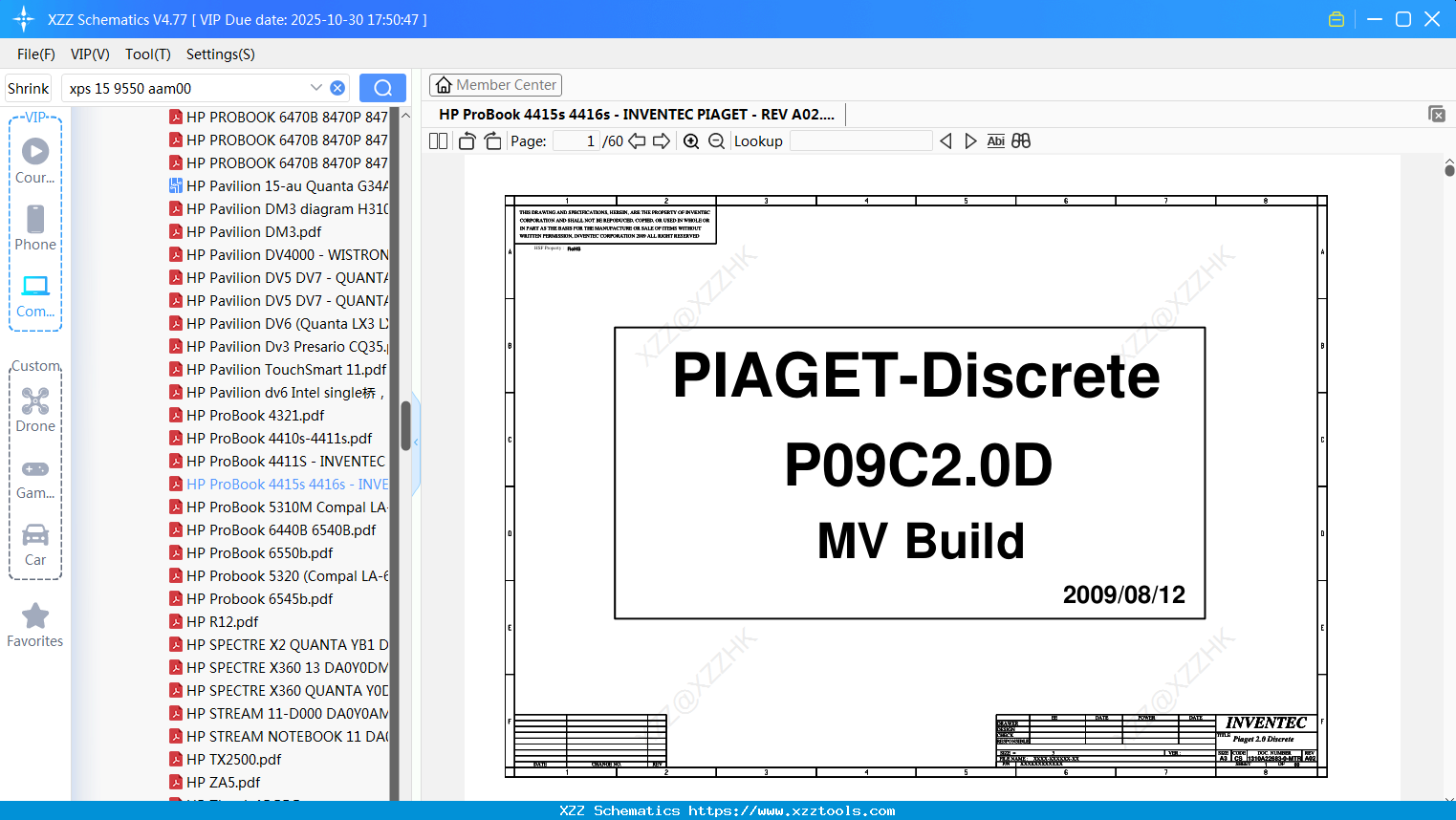Open HP ProBook 6440B 6540B.pdf
This screenshot has height=820, width=1456.
(273, 530)
